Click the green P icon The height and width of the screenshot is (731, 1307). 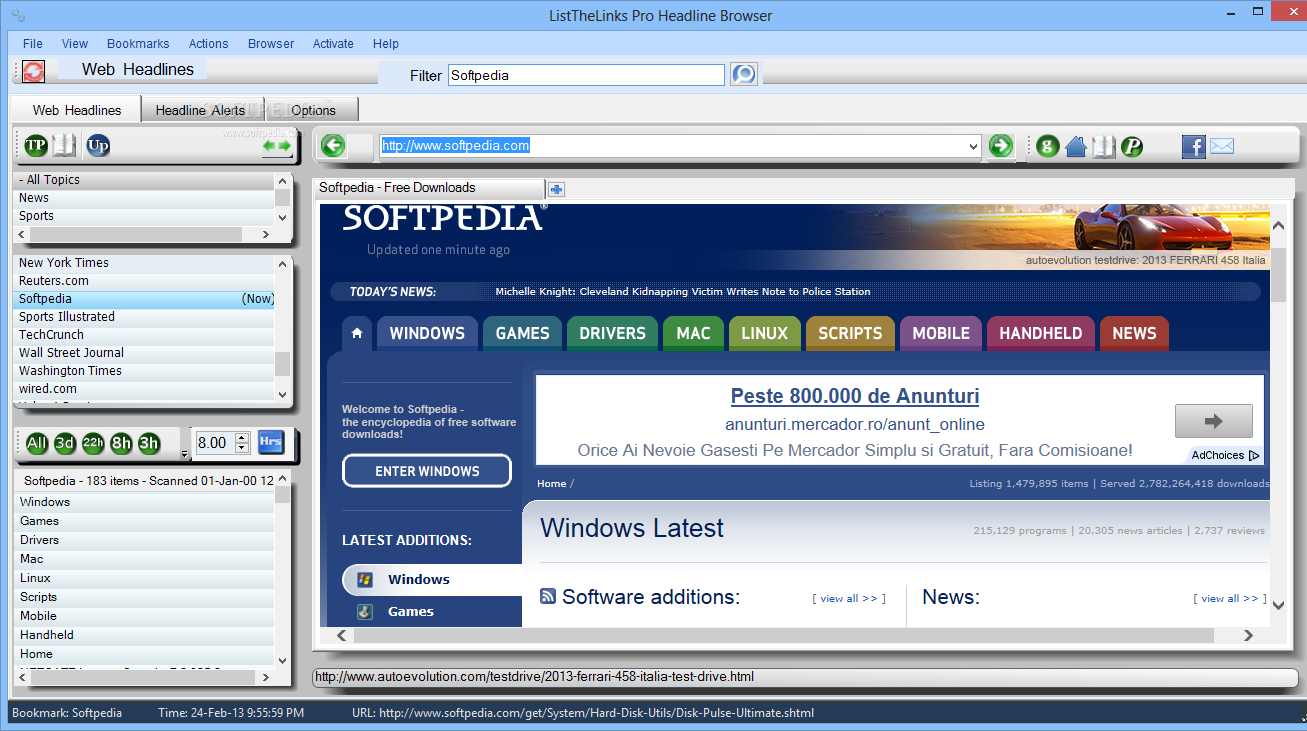pos(1132,146)
